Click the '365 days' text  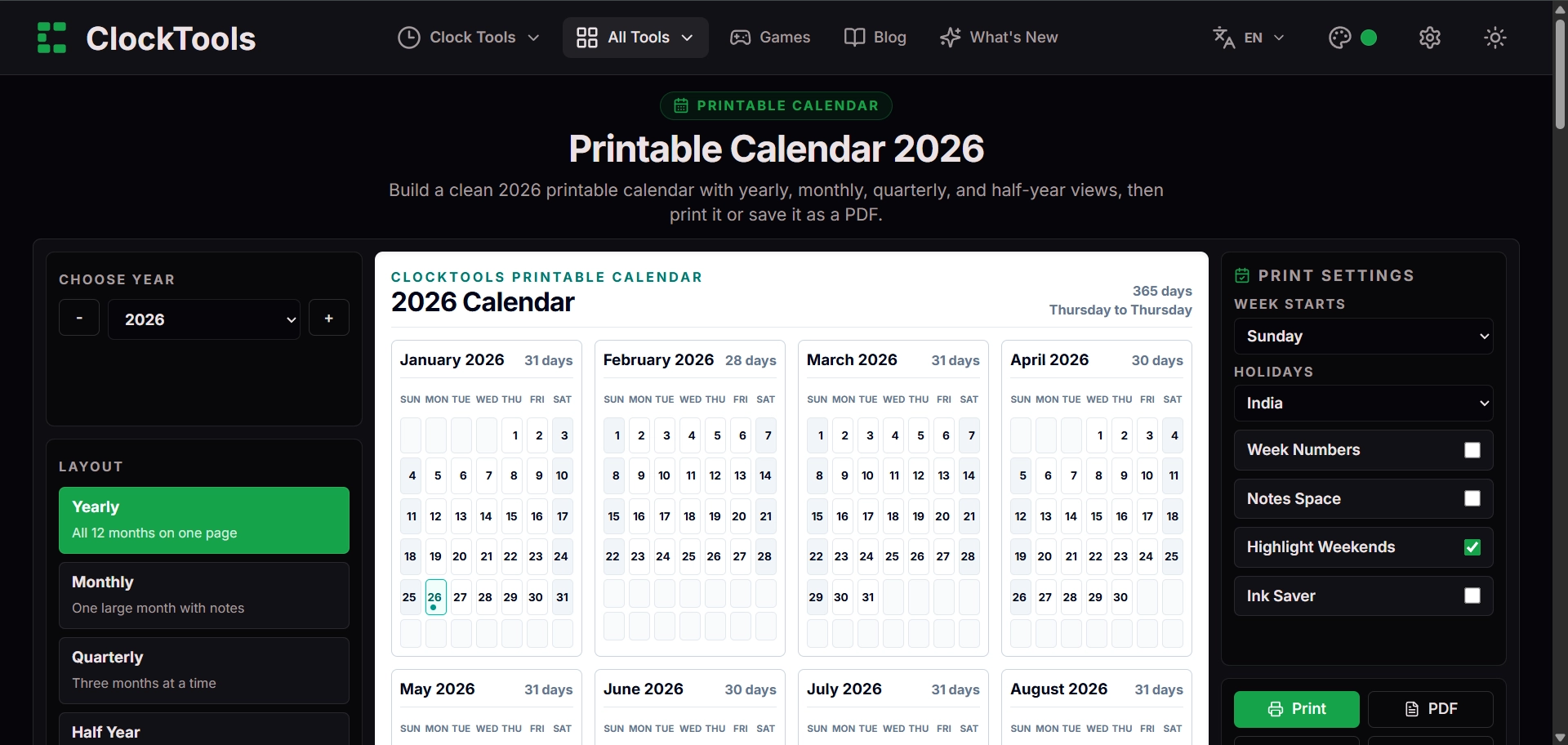(x=1162, y=291)
